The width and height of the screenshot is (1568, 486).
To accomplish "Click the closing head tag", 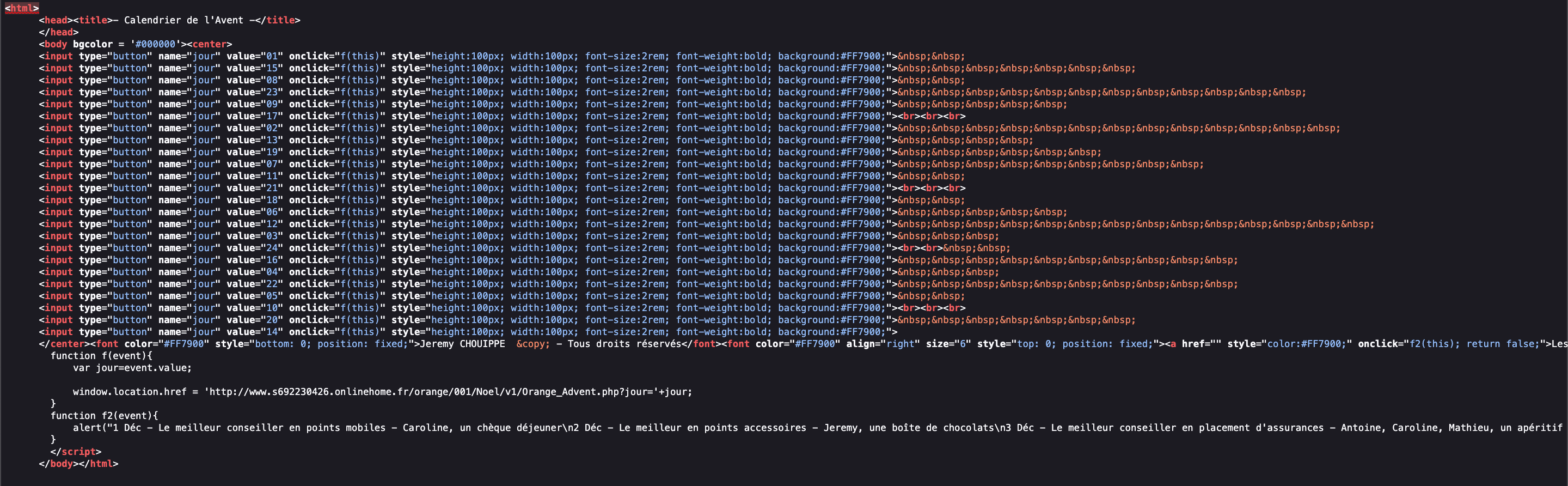I will [59, 32].
